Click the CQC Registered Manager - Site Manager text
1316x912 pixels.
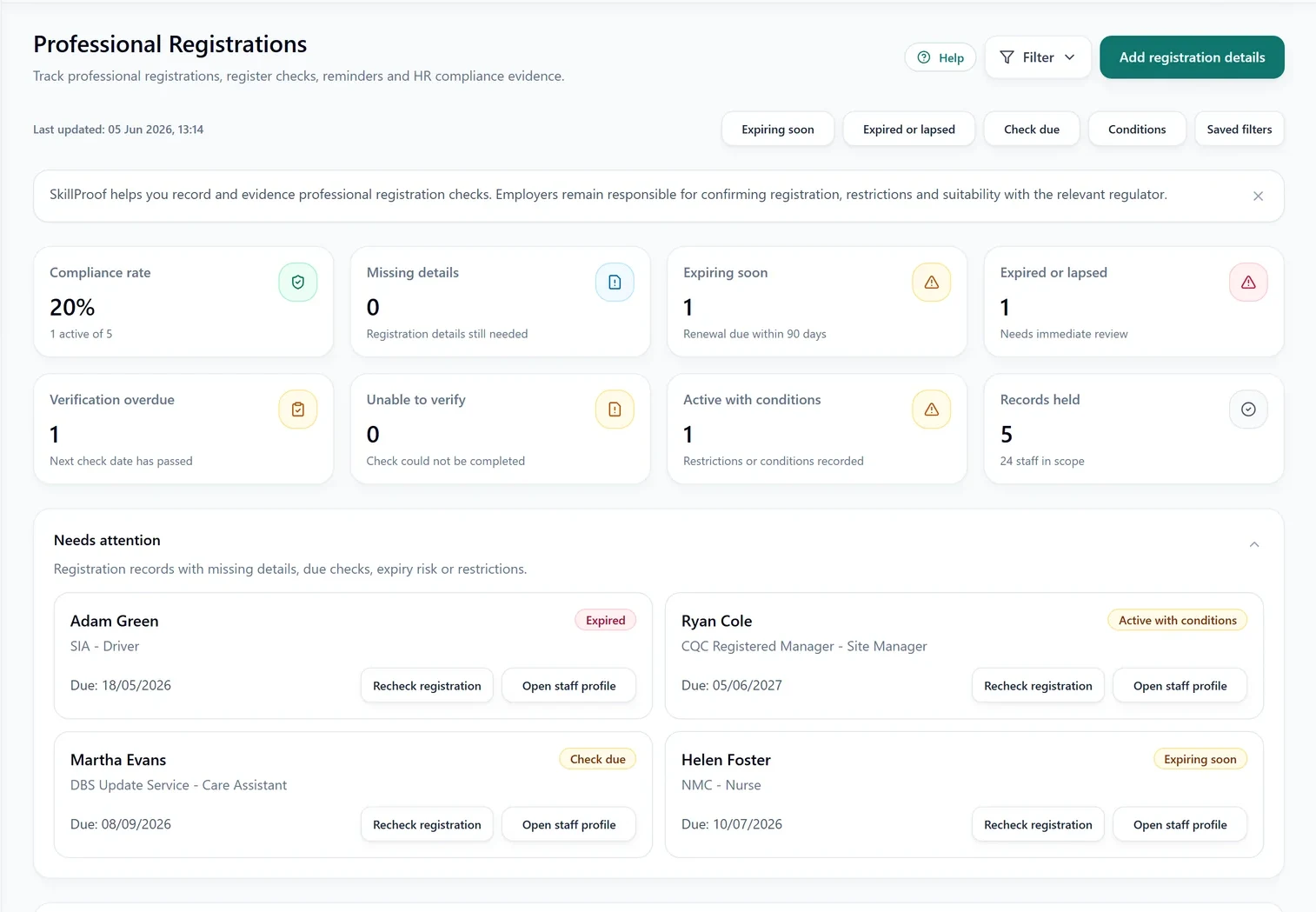coord(804,646)
